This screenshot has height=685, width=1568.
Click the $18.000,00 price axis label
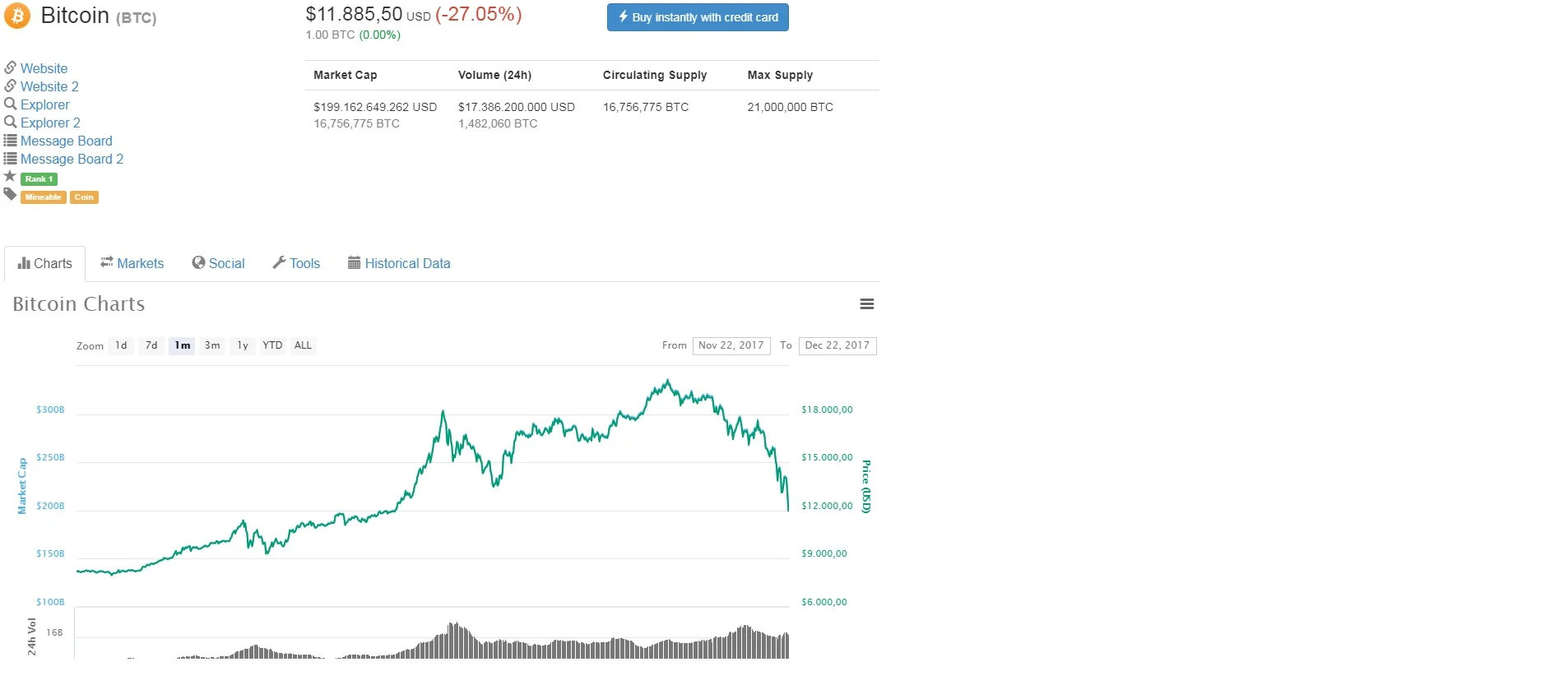click(x=827, y=410)
